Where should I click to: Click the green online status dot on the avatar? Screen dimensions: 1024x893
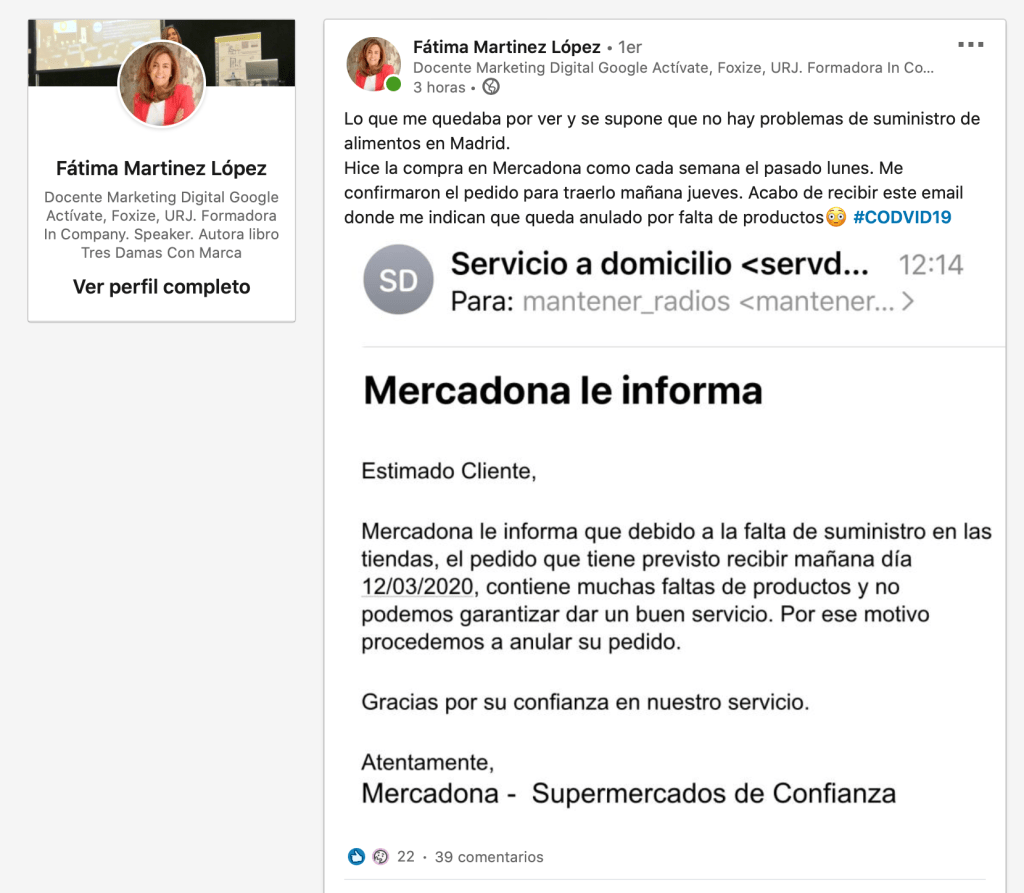[393, 84]
